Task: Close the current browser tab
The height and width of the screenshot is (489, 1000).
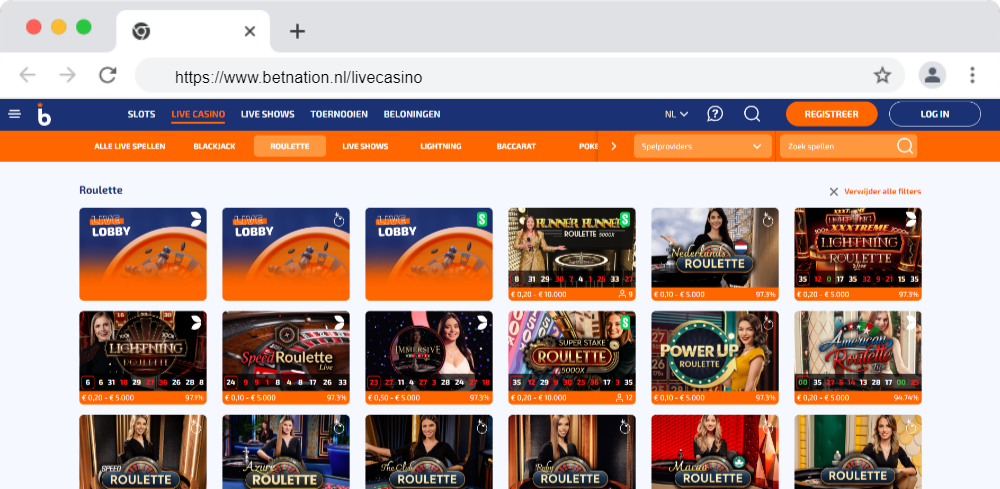Action: (x=250, y=31)
